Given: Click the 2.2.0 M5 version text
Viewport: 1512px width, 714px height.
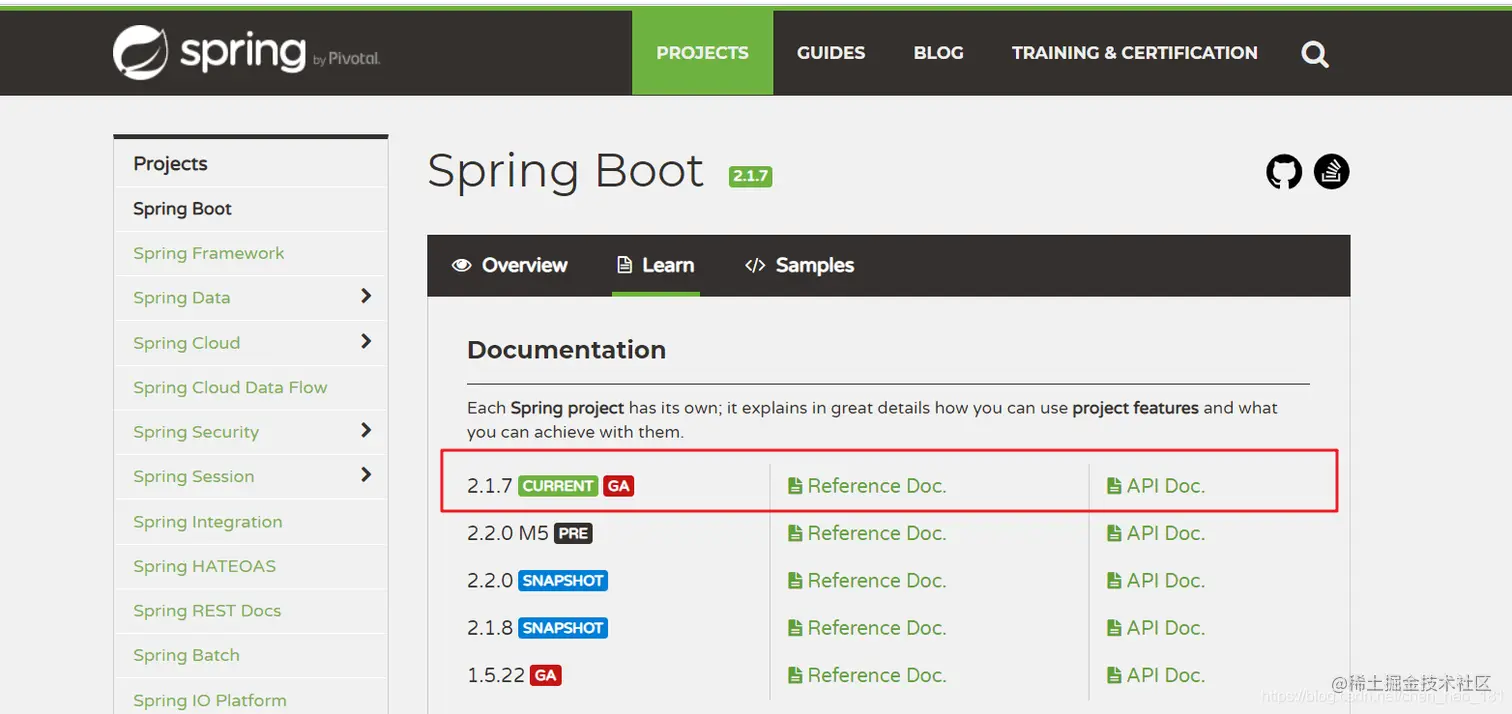Looking at the screenshot, I should [508, 533].
